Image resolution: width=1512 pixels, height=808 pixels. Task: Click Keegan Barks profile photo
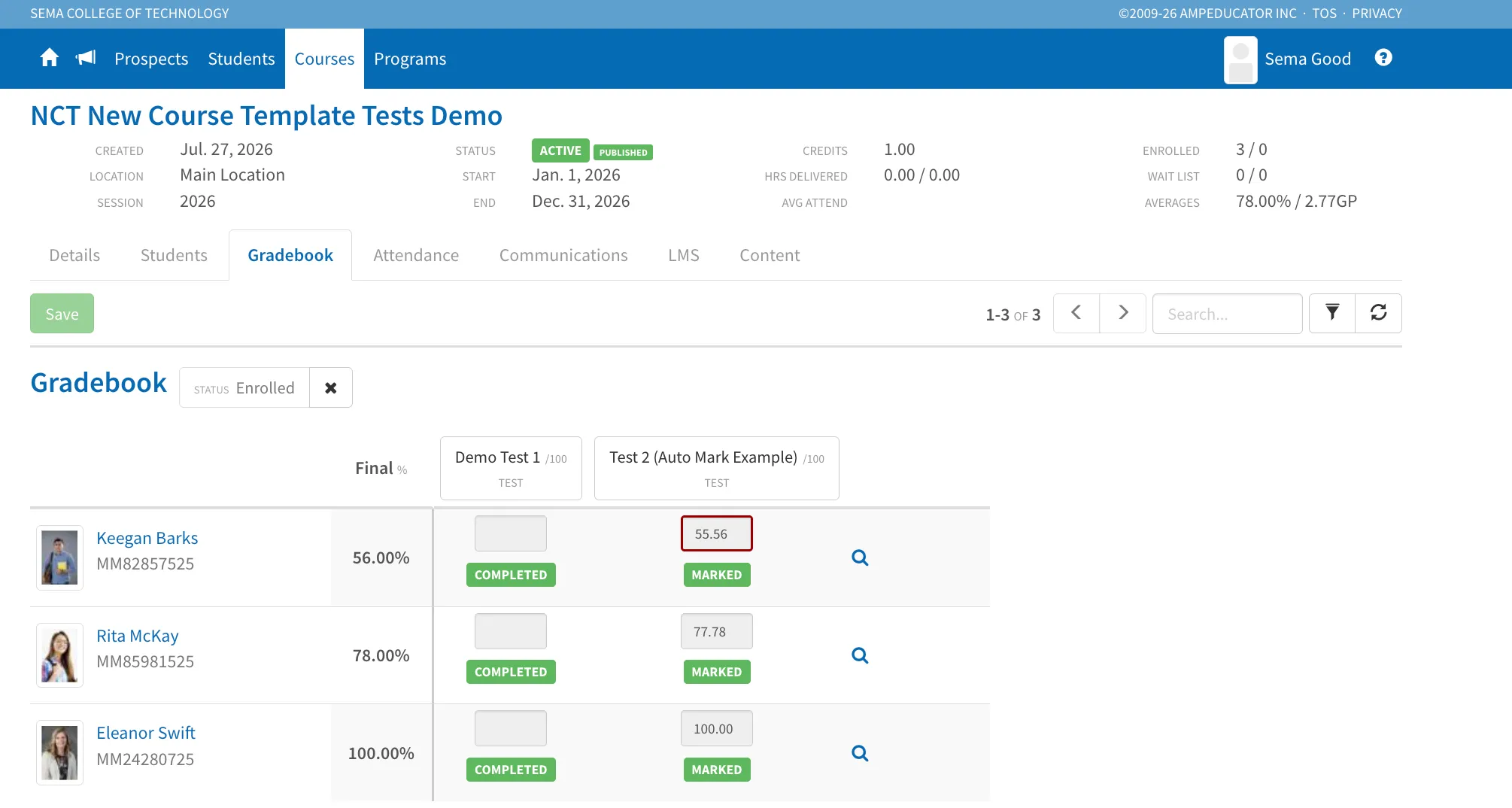(x=59, y=557)
